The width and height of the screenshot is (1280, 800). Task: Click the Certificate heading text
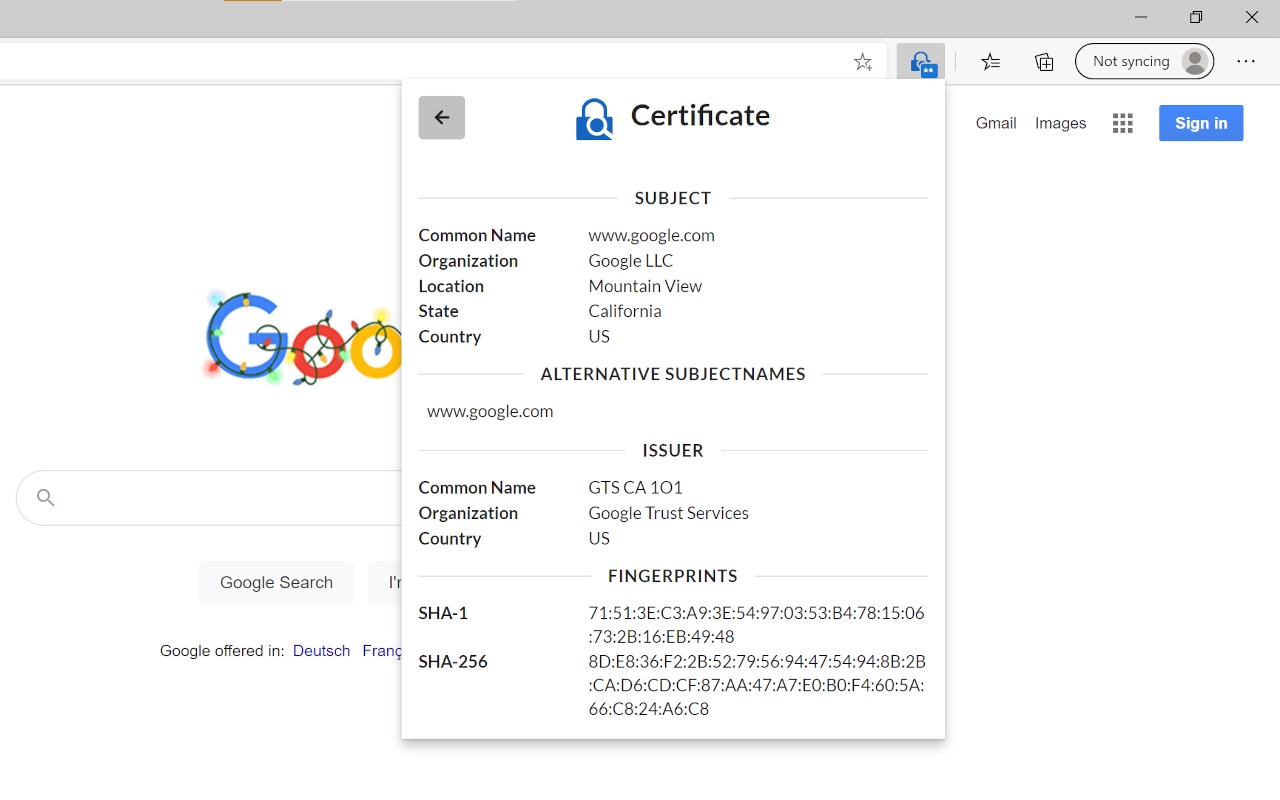(x=700, y=116)
